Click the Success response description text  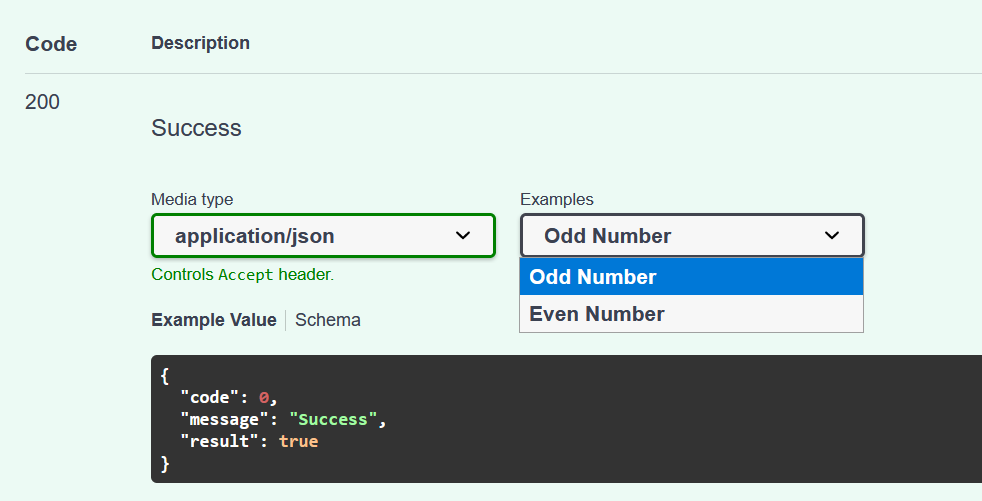click(x=196, y=128)
